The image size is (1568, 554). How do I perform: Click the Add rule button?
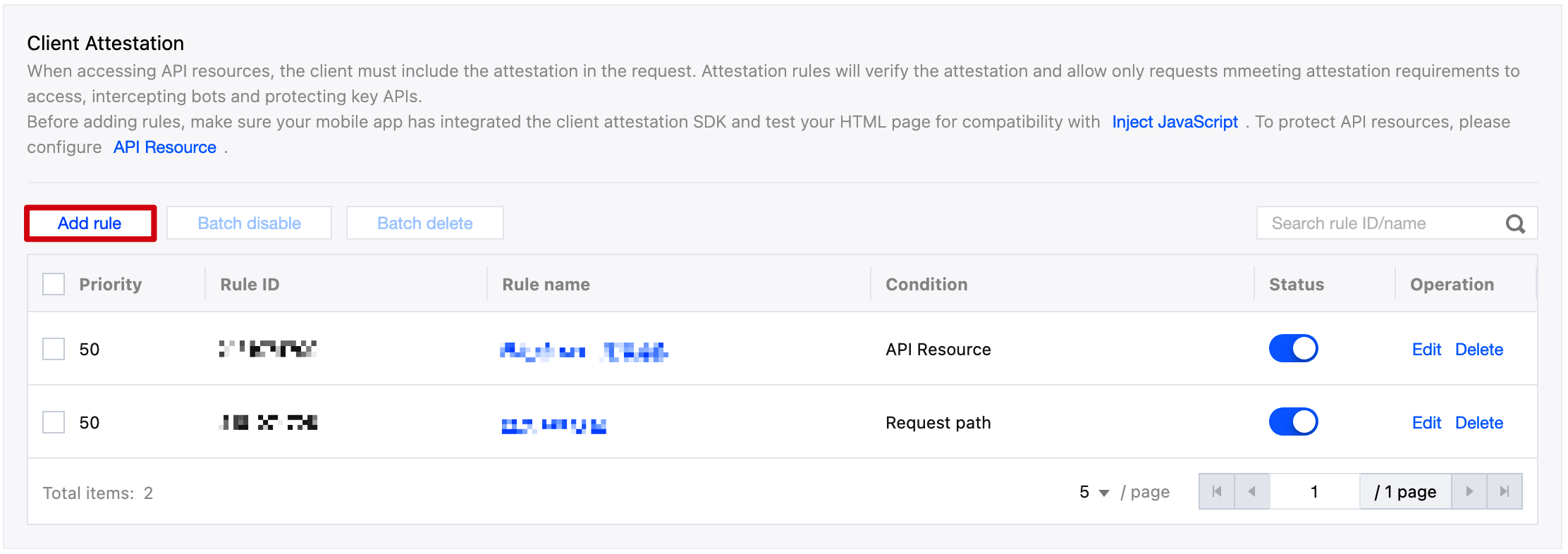click(90, 223)
